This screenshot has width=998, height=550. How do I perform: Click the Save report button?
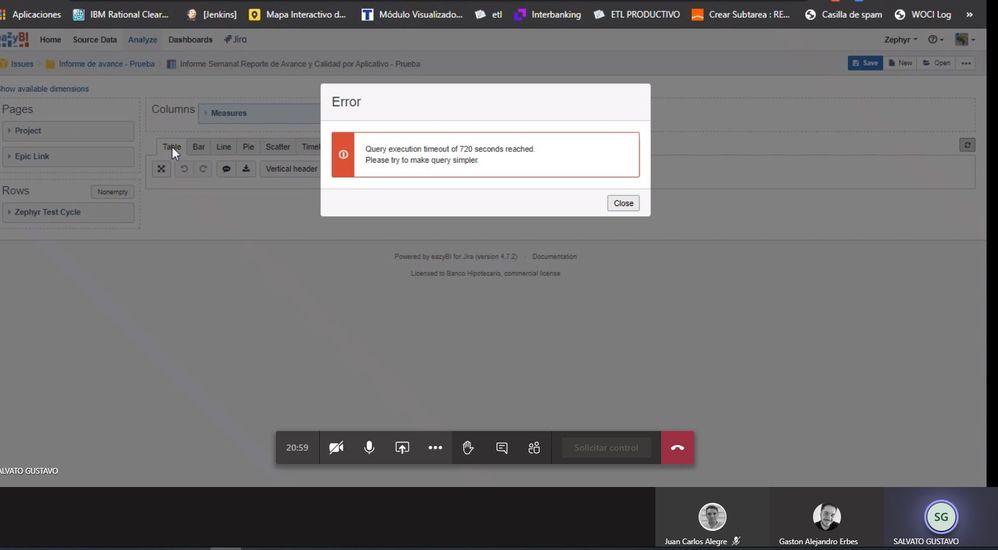(x=865, y=63)
